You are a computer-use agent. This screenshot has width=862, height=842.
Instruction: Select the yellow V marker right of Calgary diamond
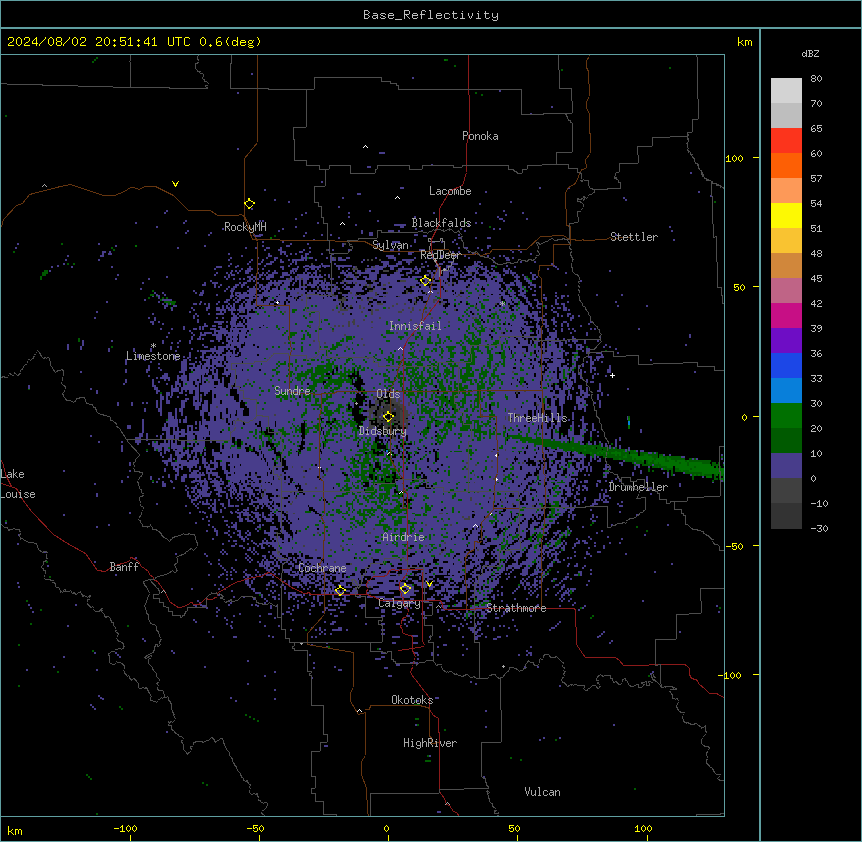429,584
